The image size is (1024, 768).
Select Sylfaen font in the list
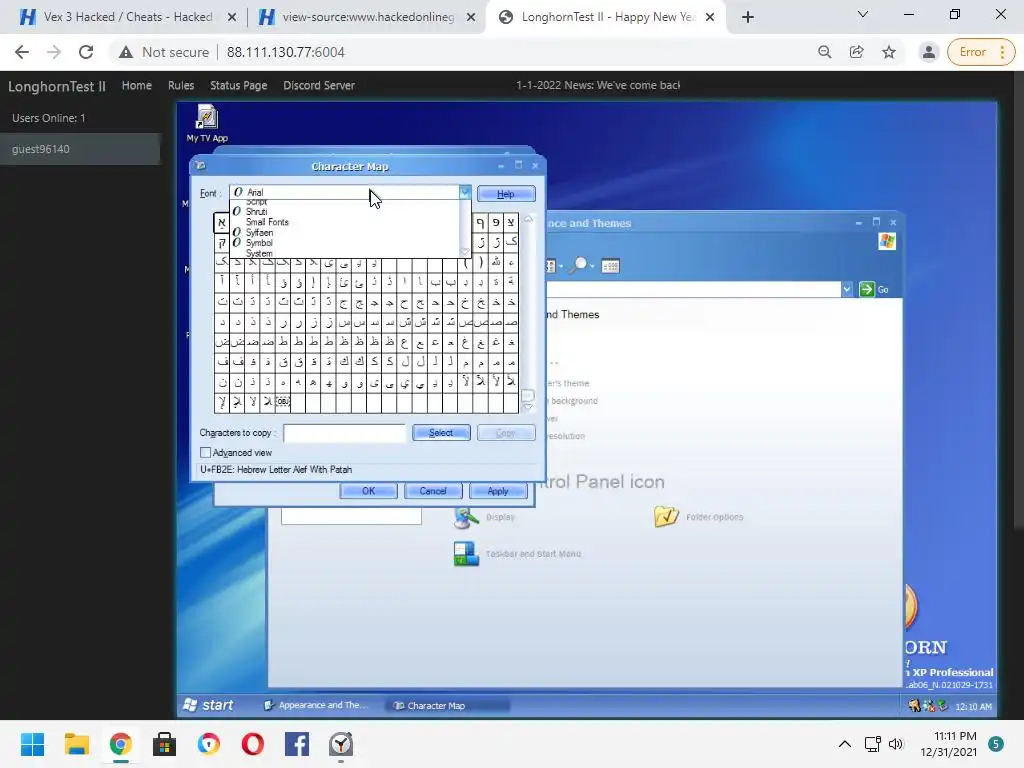(259, 232)
